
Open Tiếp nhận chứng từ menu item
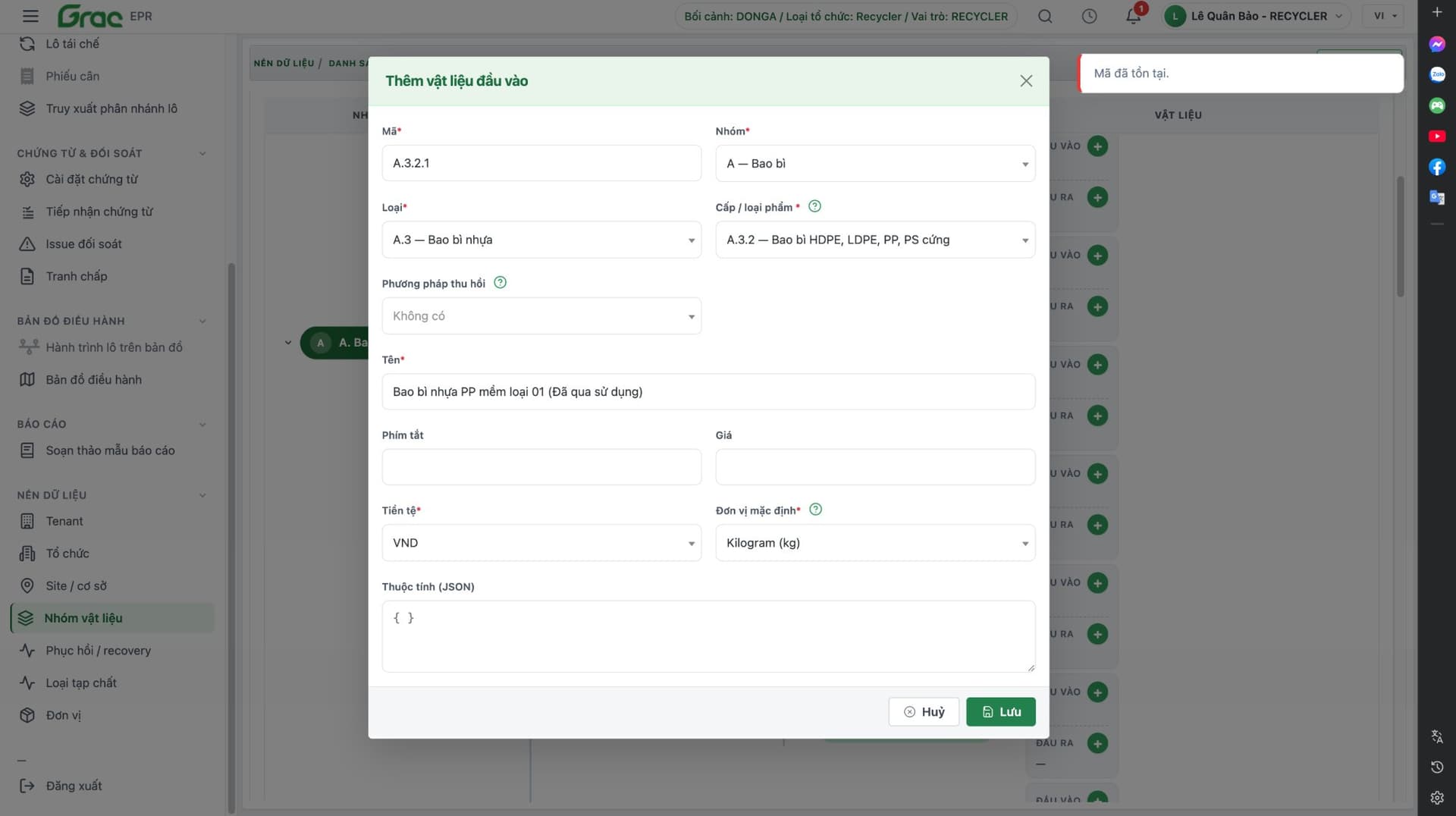[x=99, y=212]
